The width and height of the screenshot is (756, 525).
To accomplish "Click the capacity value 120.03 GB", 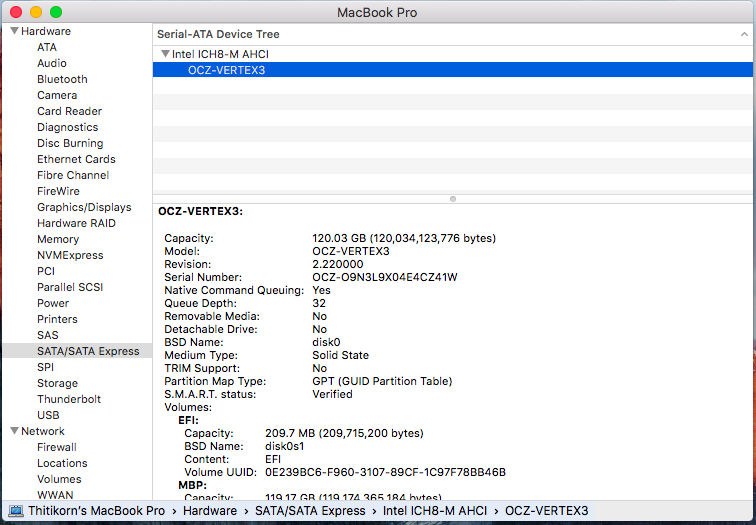I will [x=404, y=238].
